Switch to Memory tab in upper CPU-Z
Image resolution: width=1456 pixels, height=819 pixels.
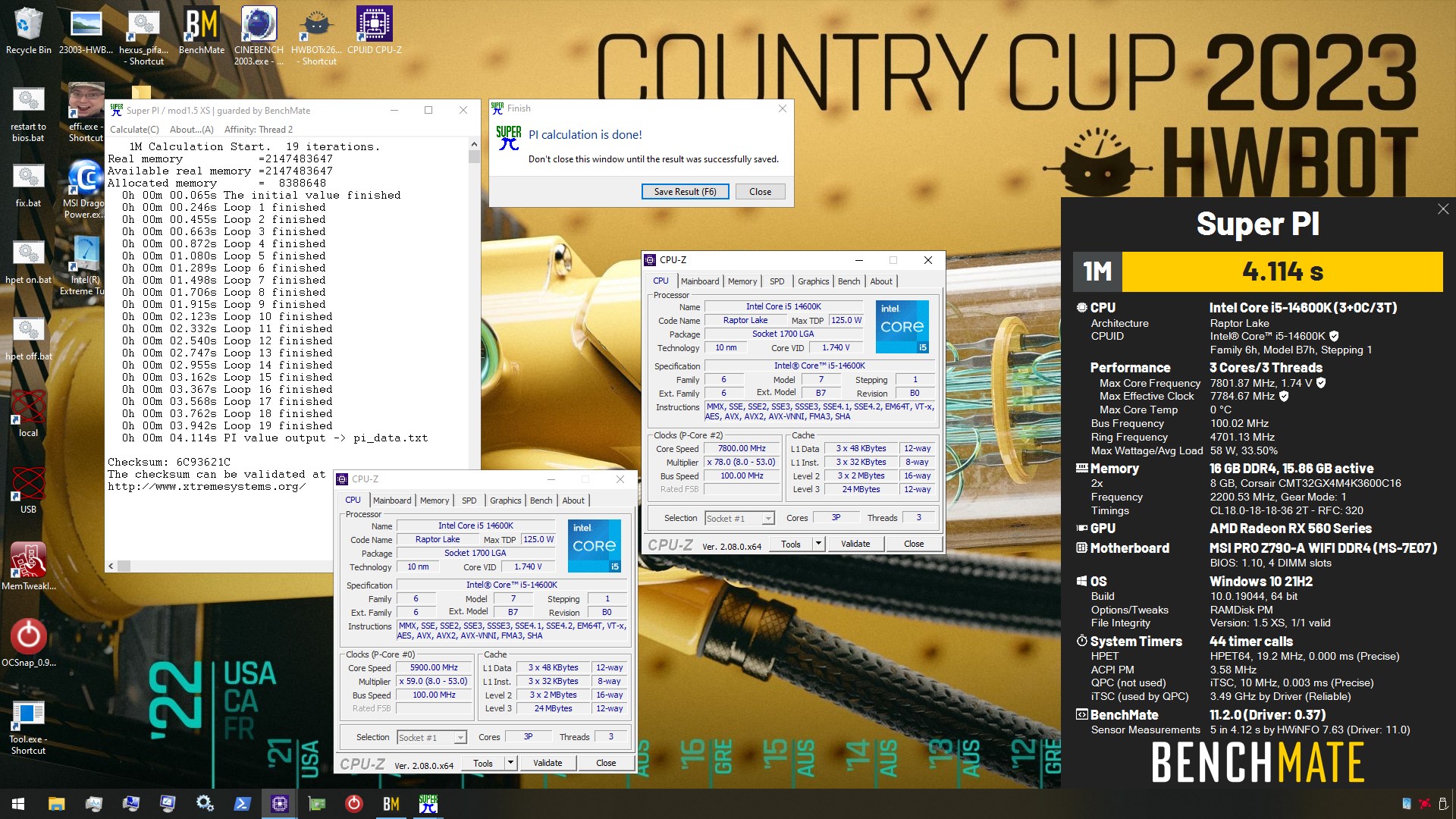coord(742,281)
